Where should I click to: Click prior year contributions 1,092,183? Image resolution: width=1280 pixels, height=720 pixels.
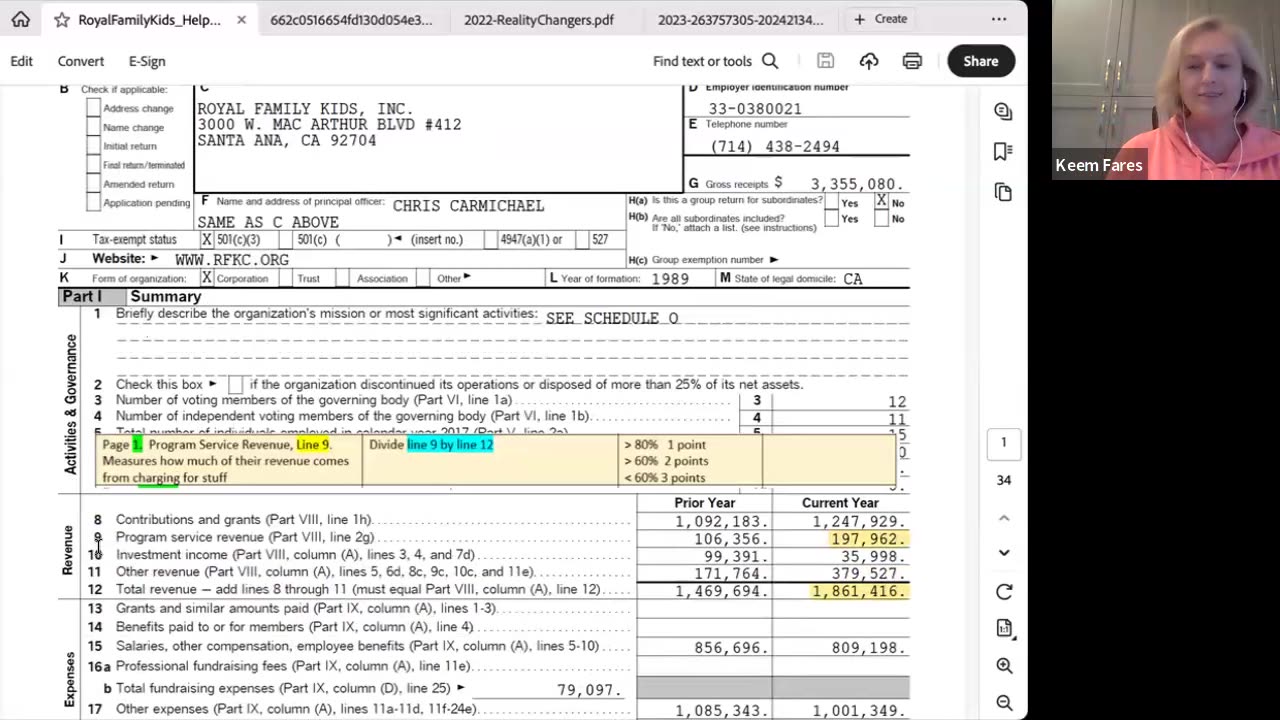[722, 522]
